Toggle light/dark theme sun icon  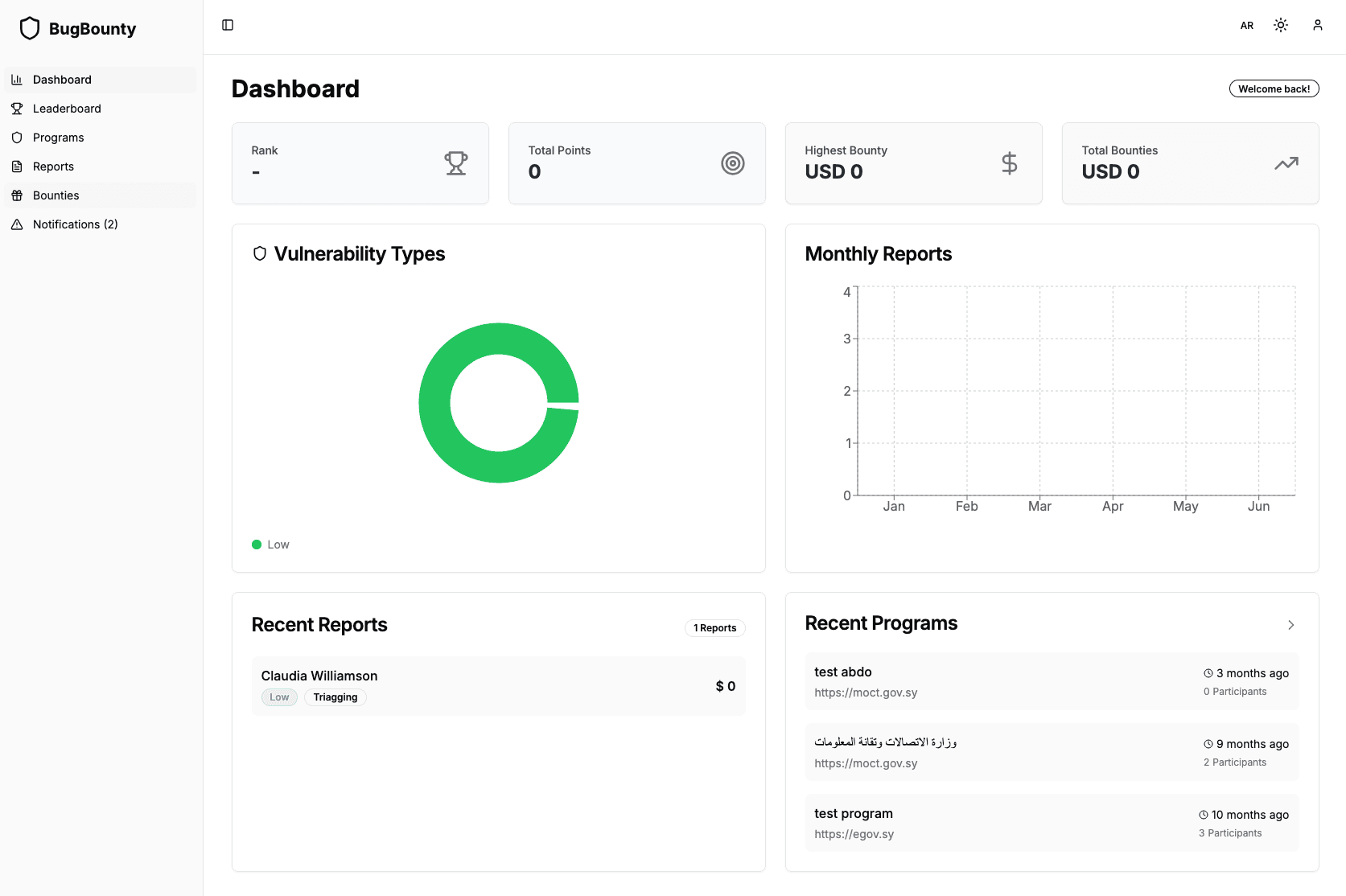(1281, 25)
